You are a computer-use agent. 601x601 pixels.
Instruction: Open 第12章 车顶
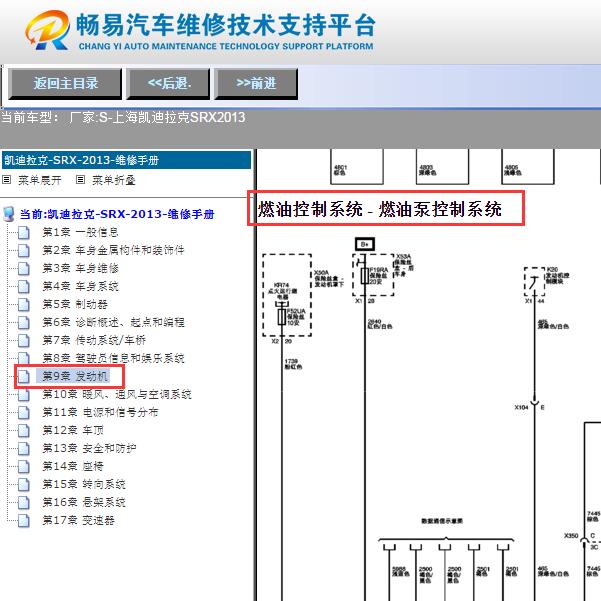(x=73, y=430)
